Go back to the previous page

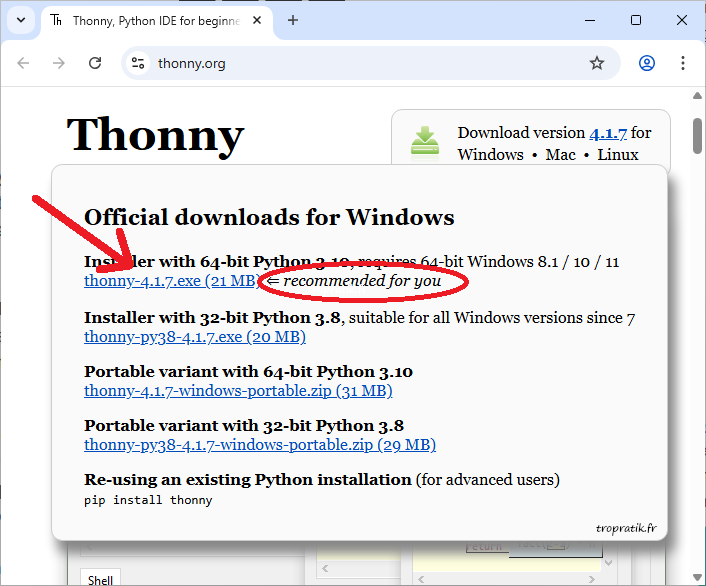click(x=23, y=63)
